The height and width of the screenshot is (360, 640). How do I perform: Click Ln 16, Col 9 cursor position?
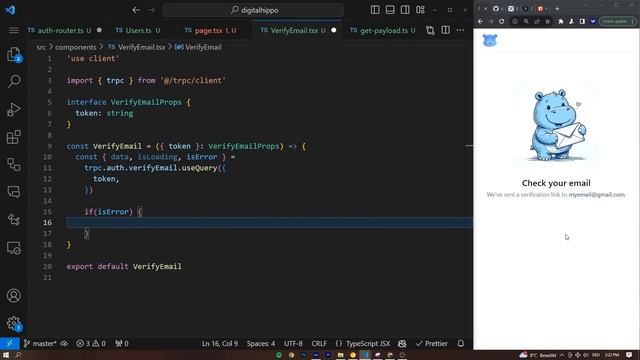click(x=220, y=344)
